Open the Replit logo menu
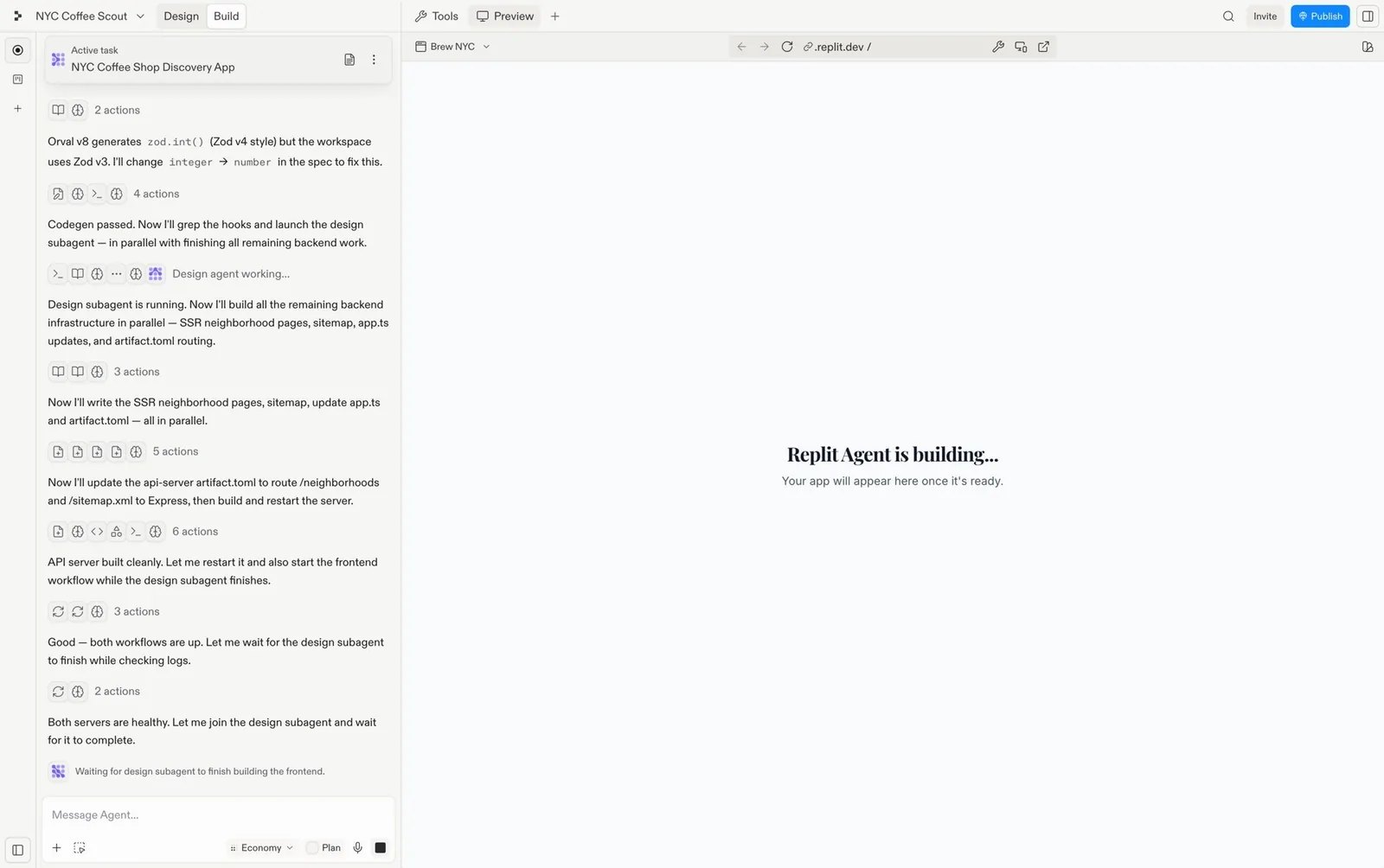Image resolution: width=1384 pixels, height=868 pixels. point(17,16)
